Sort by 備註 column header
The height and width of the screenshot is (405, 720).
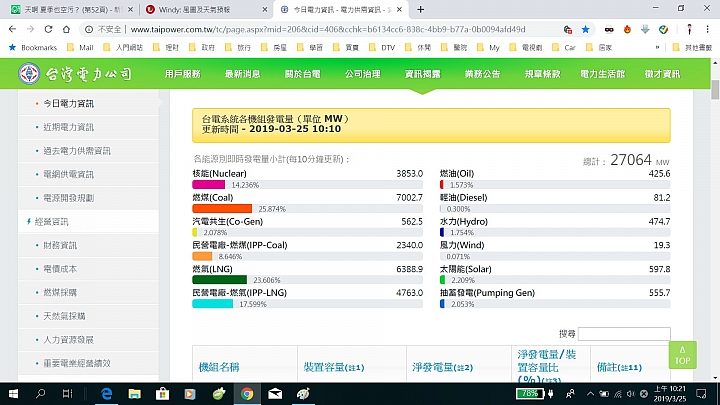619,367
